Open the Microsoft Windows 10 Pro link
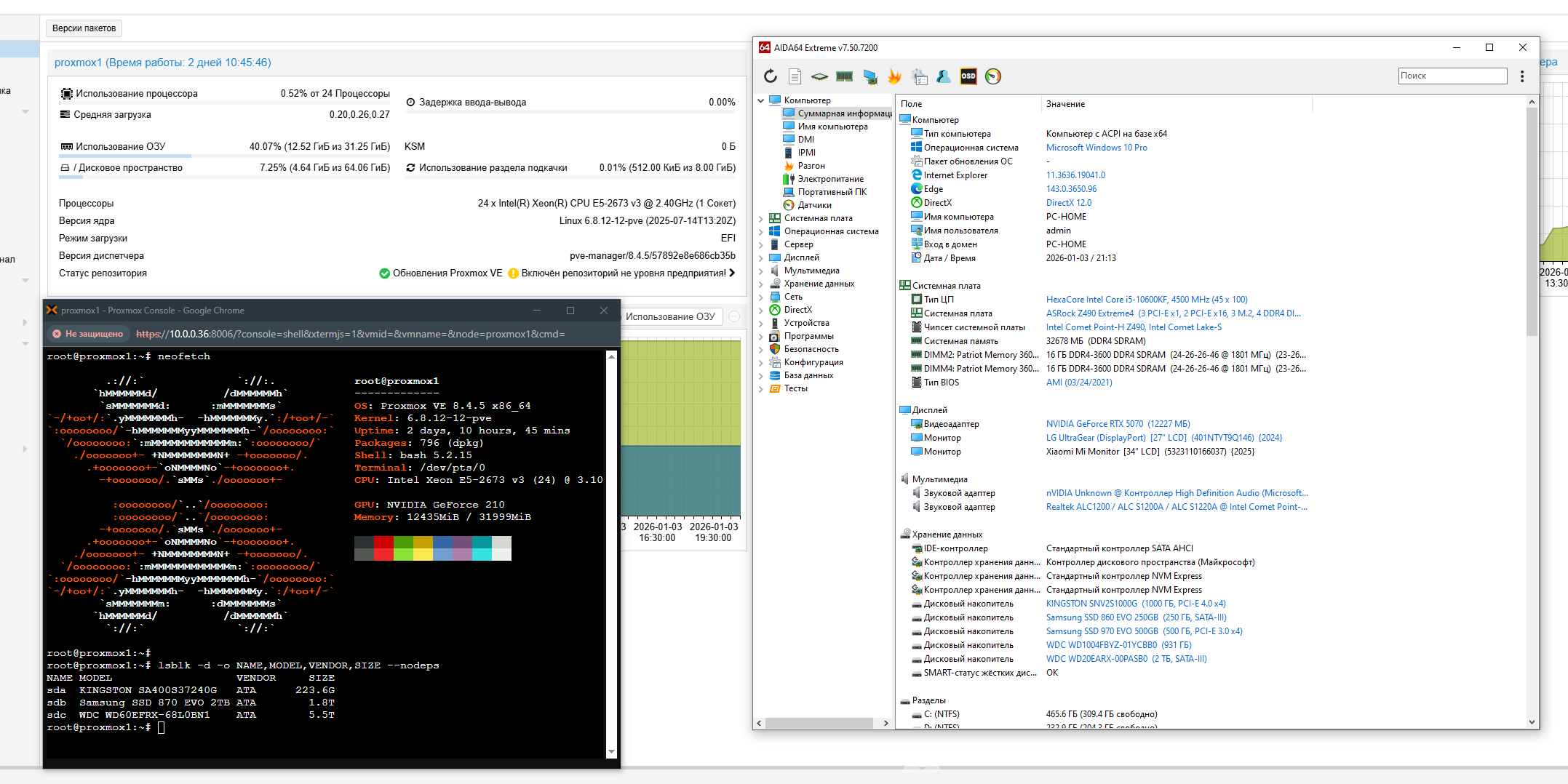1568x784 pixels. coord(1096,148)
